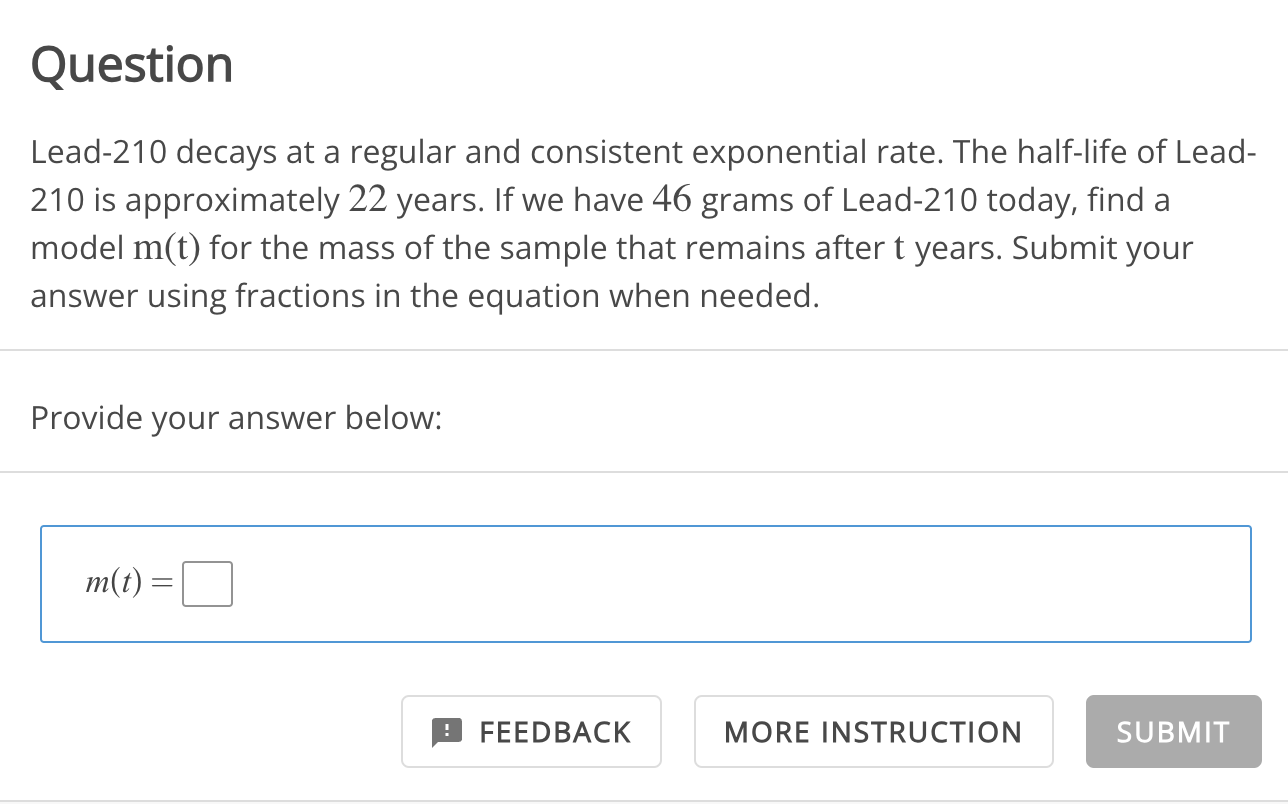
Task: Click the divider area below the question
Action: coord(644,349)
